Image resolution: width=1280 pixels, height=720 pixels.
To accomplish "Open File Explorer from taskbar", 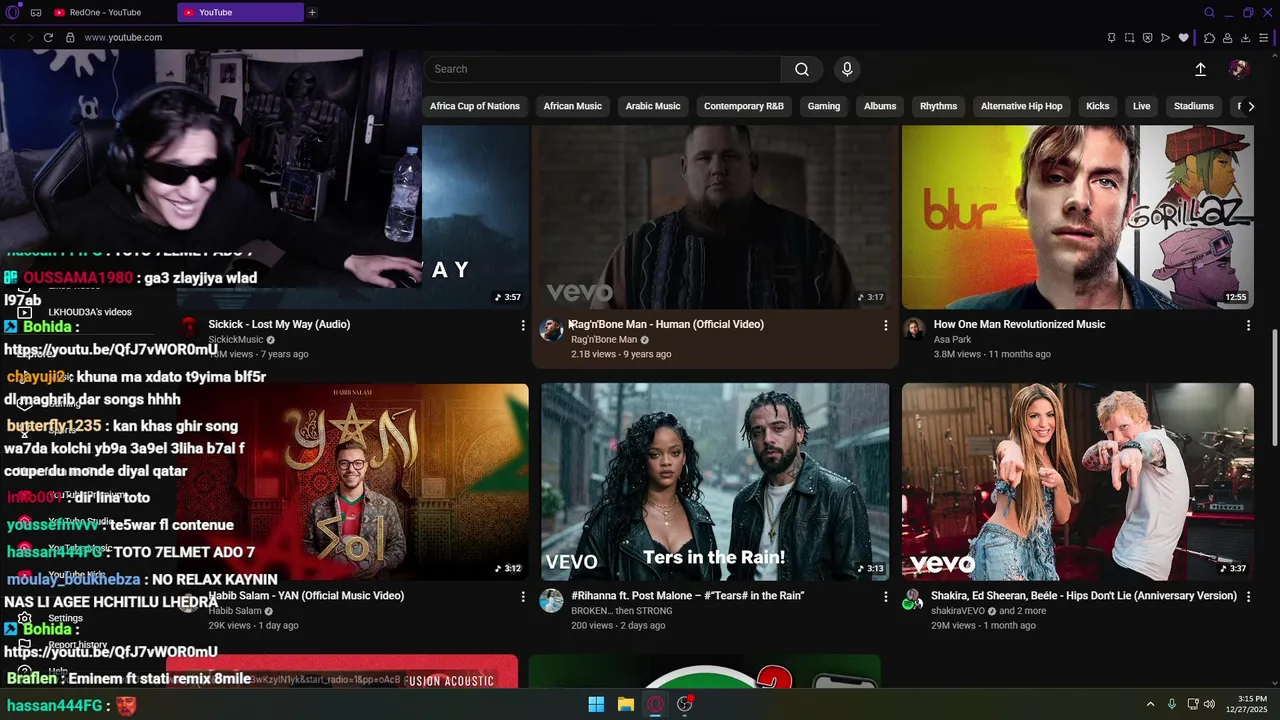I will tap(626, 704).
